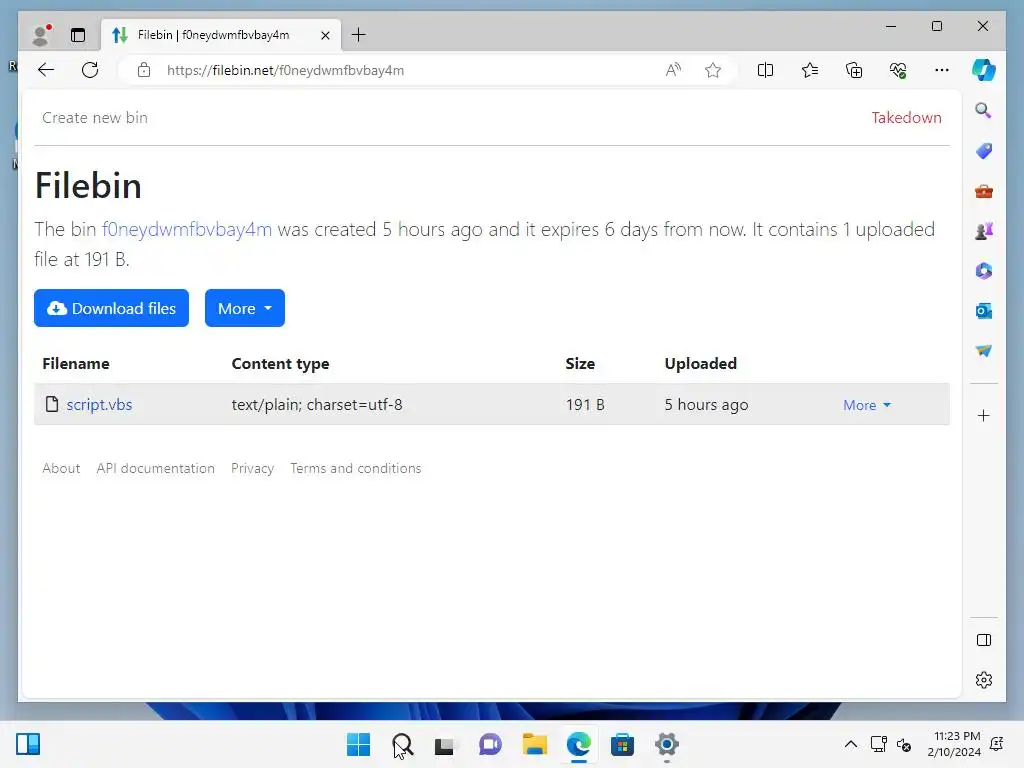This screenshot has width=1024, height=768.
Task: Select text/plain; charset=utf-8 content type cell
Action: (x=317, y=404)
